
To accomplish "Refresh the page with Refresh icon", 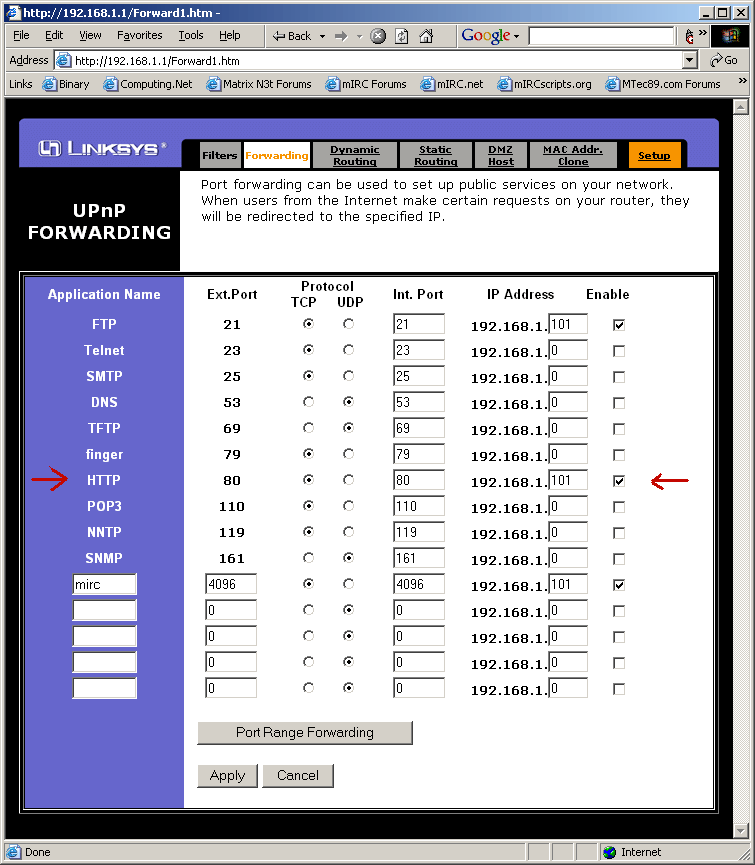I will click(x=402, y=36).
